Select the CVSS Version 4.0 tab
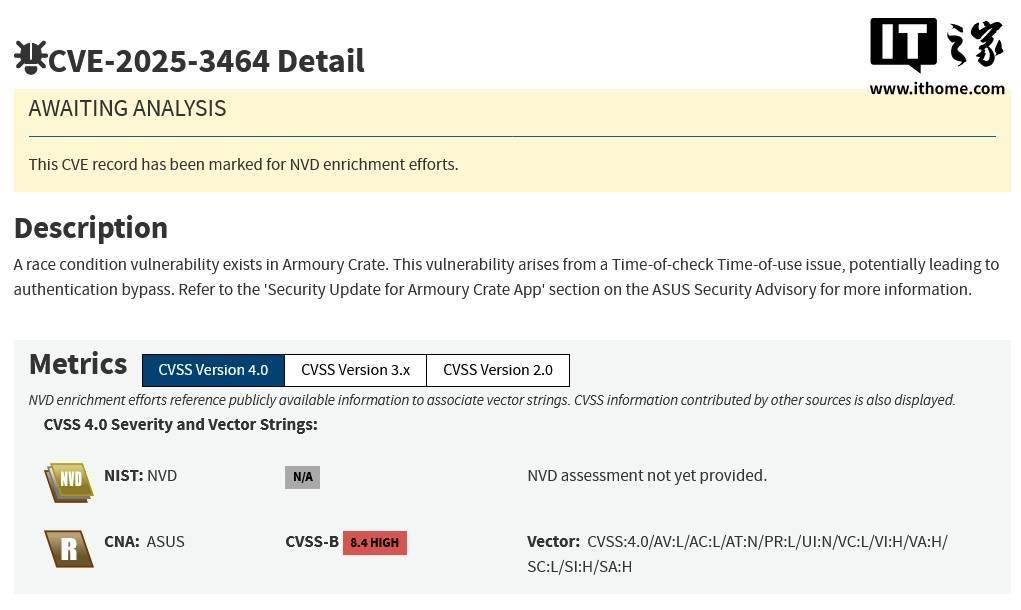The width and height of the screenshot is (1021, 610). coord(213,370)
